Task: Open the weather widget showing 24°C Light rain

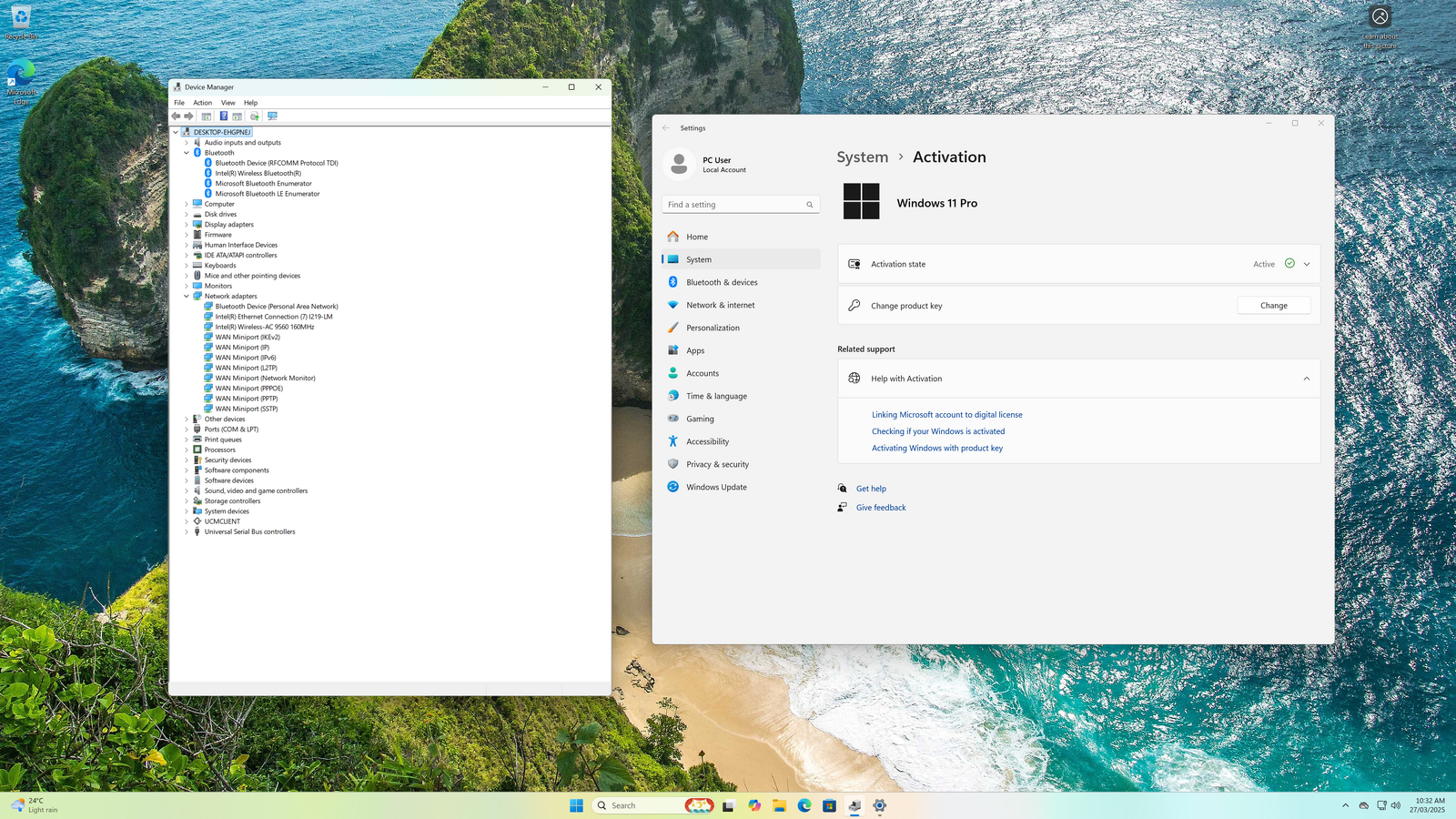Action: tap(35, 805)
